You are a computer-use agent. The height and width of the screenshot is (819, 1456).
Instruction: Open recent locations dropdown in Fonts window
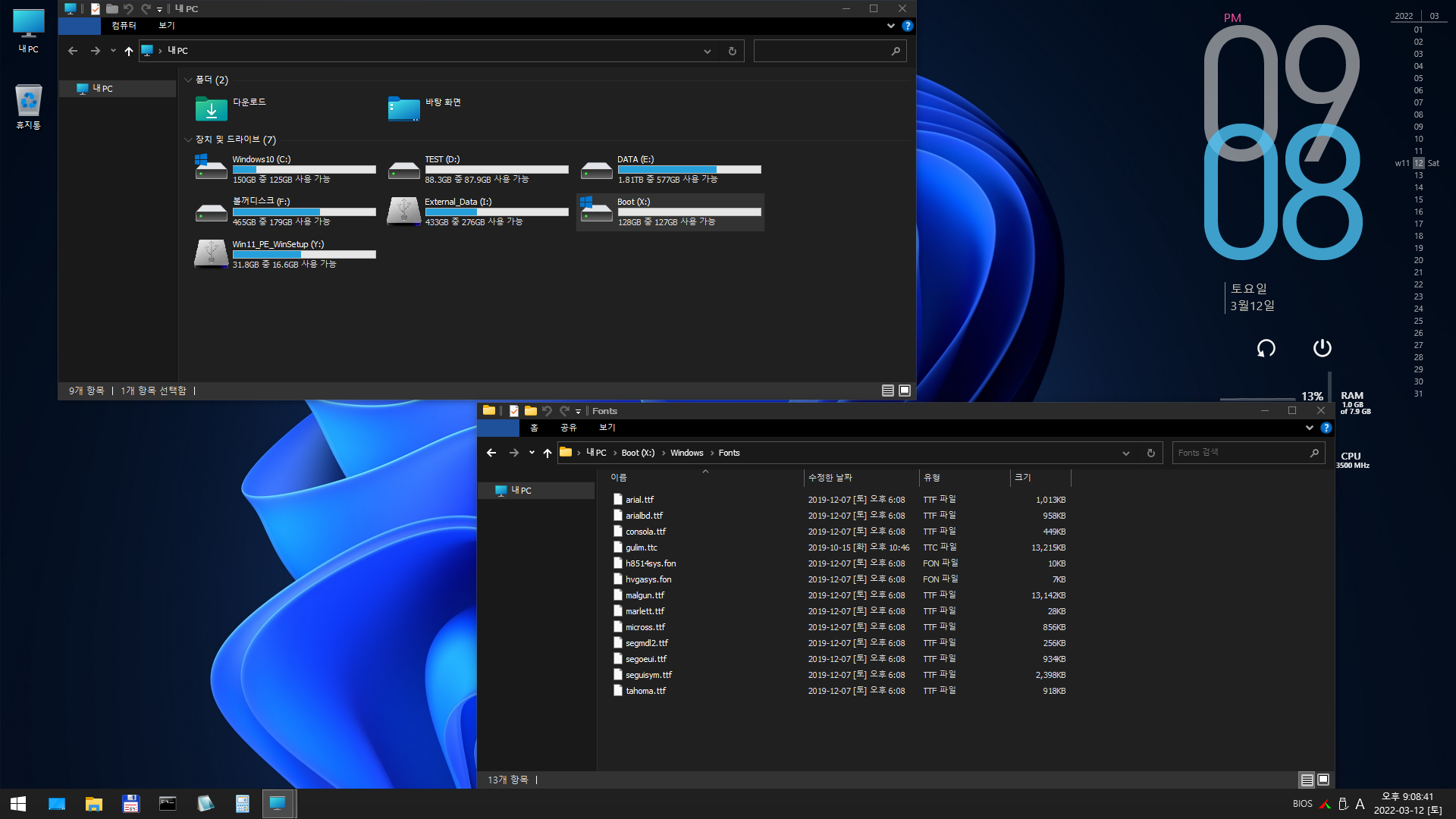point(532,453)
